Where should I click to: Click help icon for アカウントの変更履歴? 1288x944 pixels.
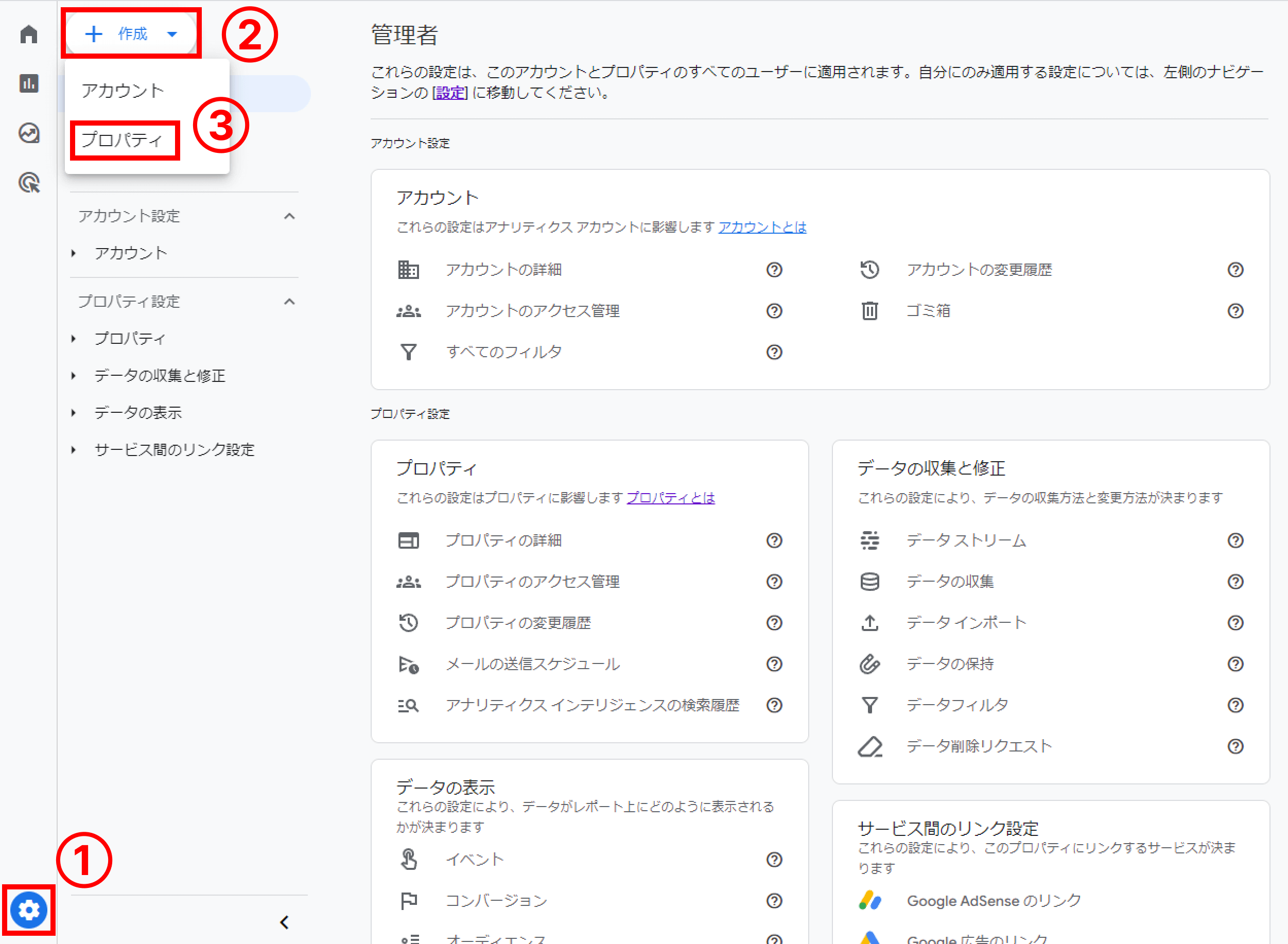coord(1235,270)
